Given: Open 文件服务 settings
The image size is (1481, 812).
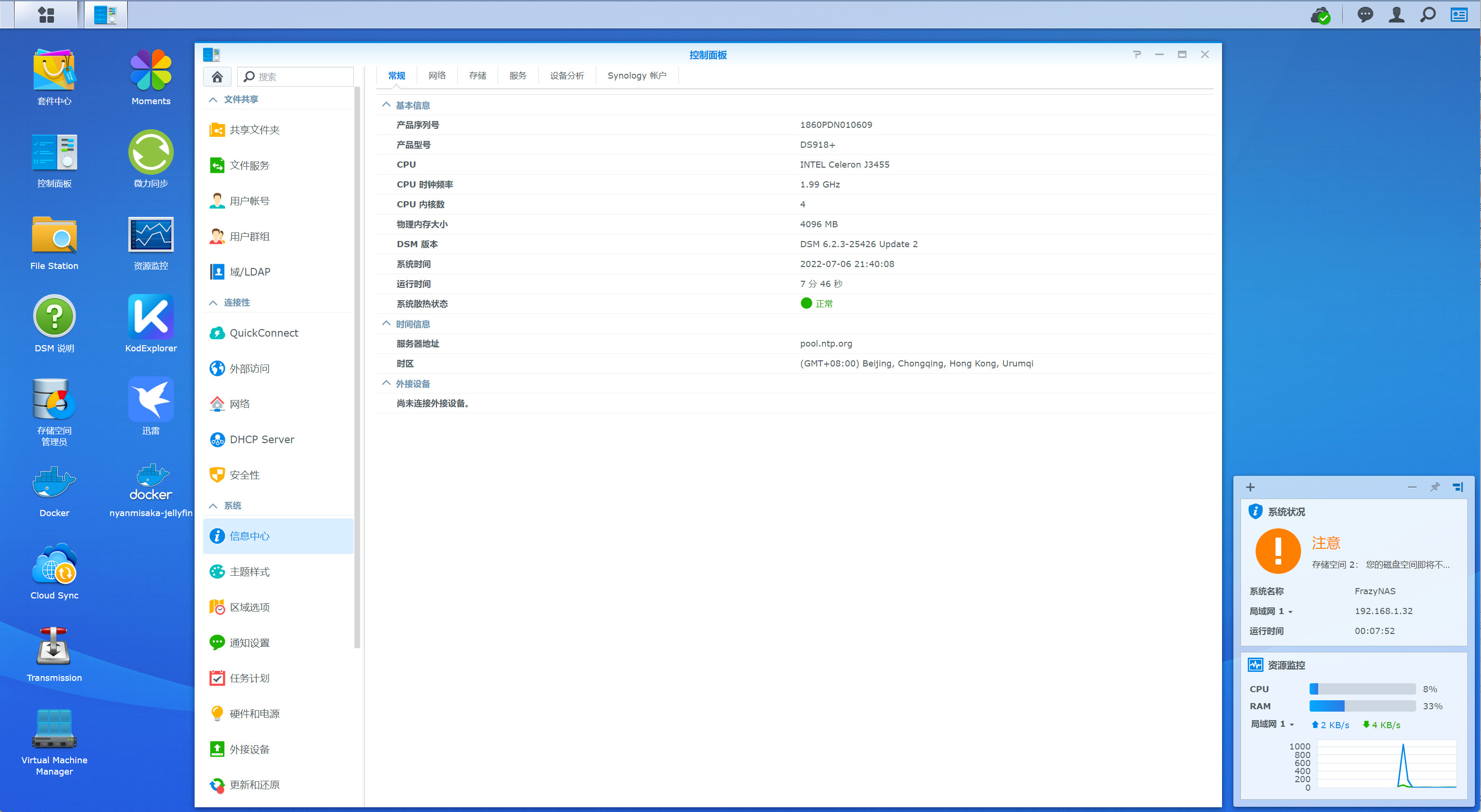Looking at the screenshot, I should [278, 166].
